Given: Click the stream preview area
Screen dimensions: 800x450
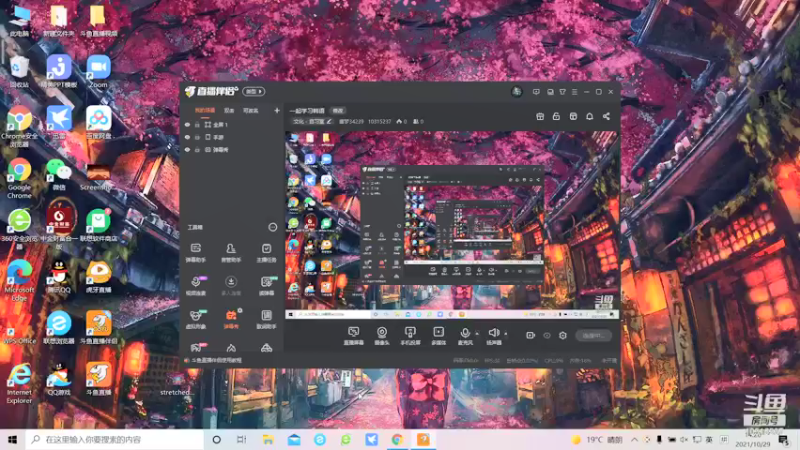Looking at the screenshot, I should [452, 225].
